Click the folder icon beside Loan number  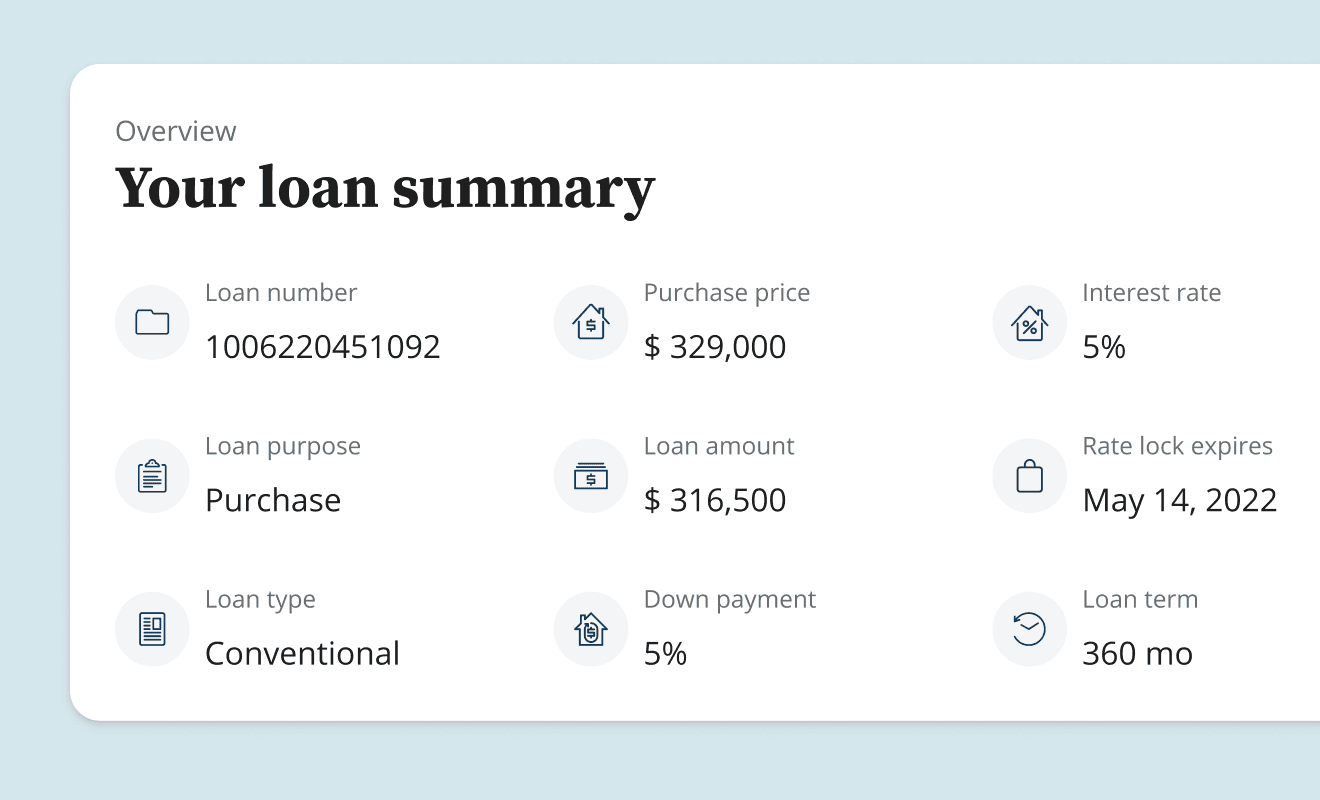click(152, 322)
